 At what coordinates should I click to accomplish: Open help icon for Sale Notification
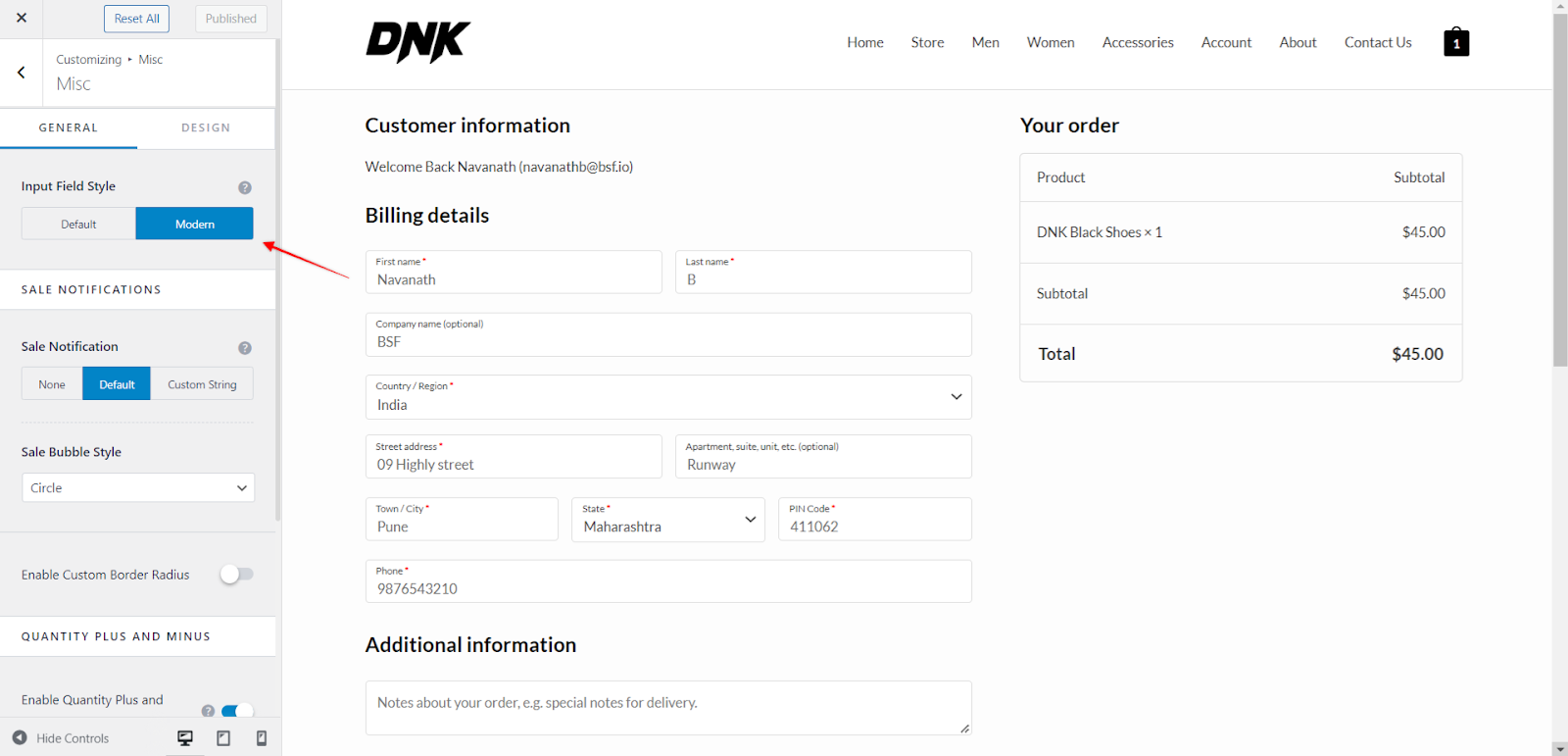tap(245, 348)
